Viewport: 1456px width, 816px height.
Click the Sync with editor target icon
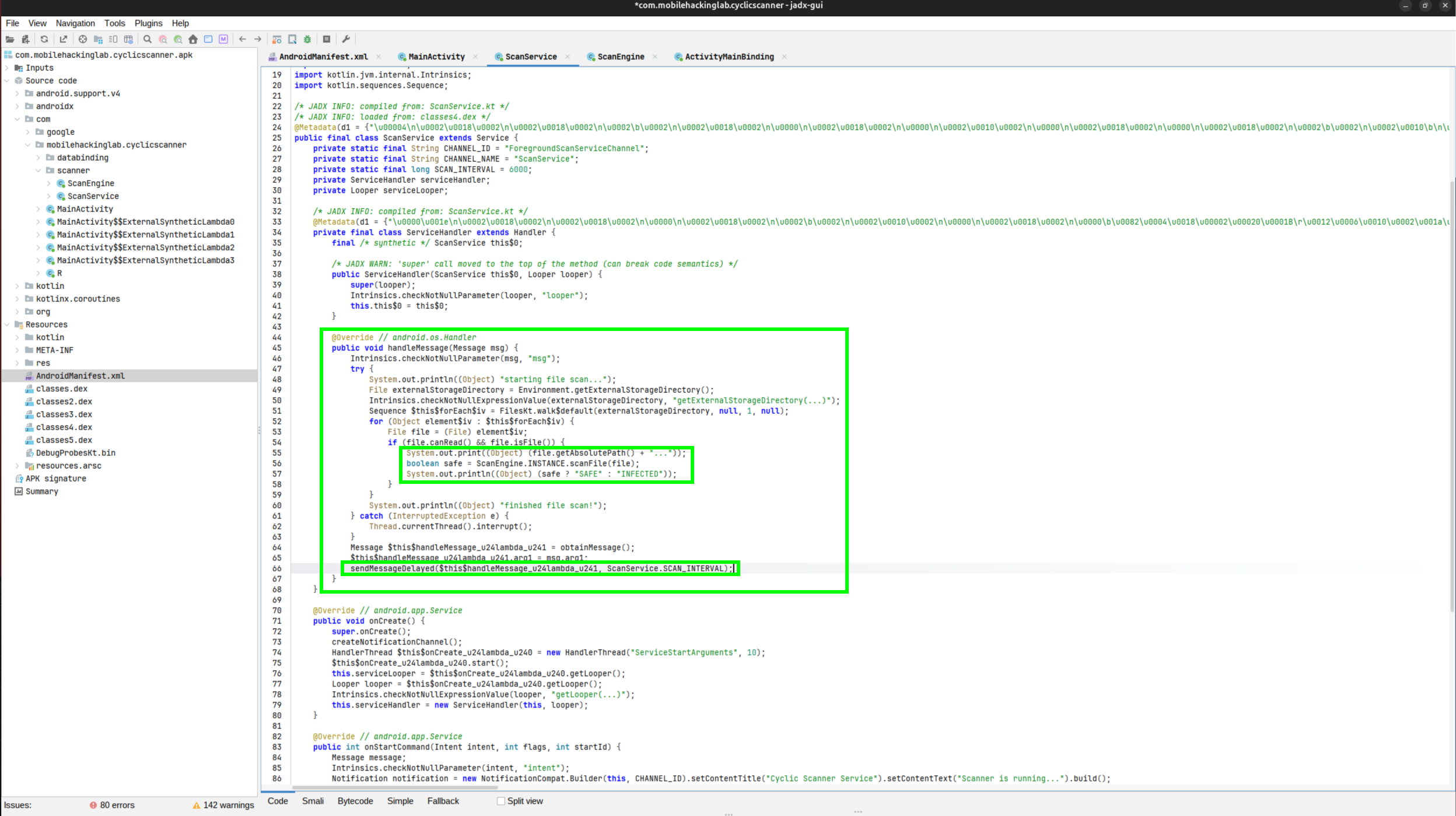(83, 39)
